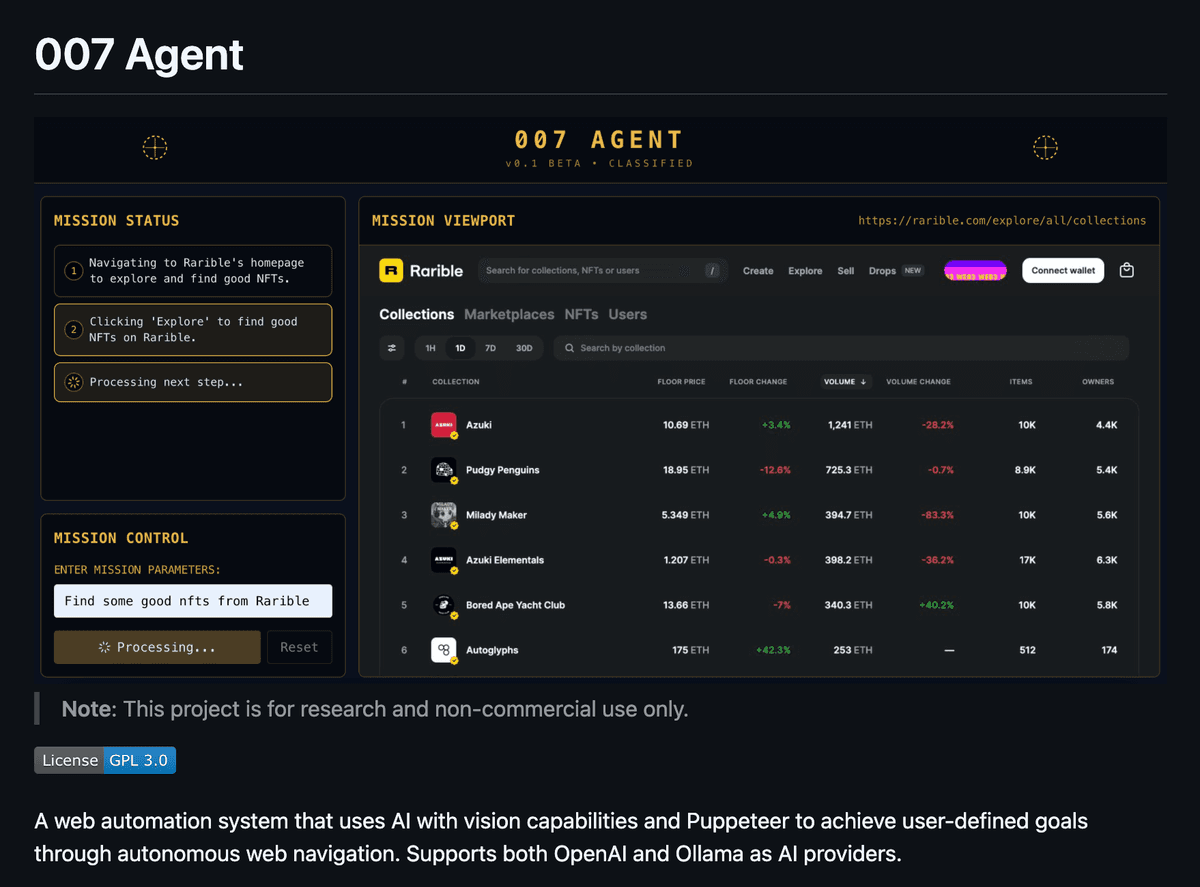The height and width of the screenshot is (887, 1200).
Task: Click the right crosshair icon in header
Action: point(1045,148)
